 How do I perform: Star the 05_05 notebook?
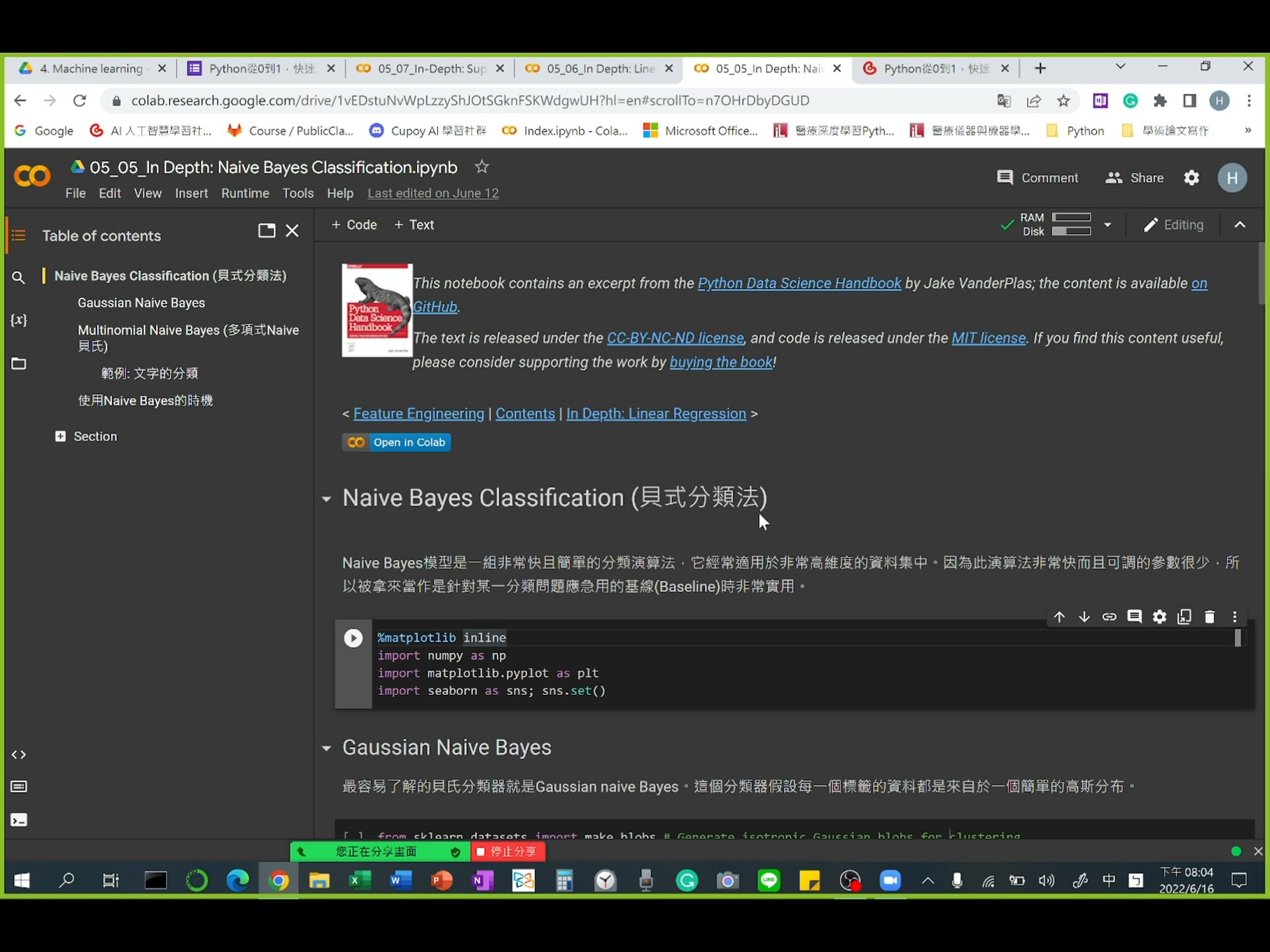(x=482, y=167)
